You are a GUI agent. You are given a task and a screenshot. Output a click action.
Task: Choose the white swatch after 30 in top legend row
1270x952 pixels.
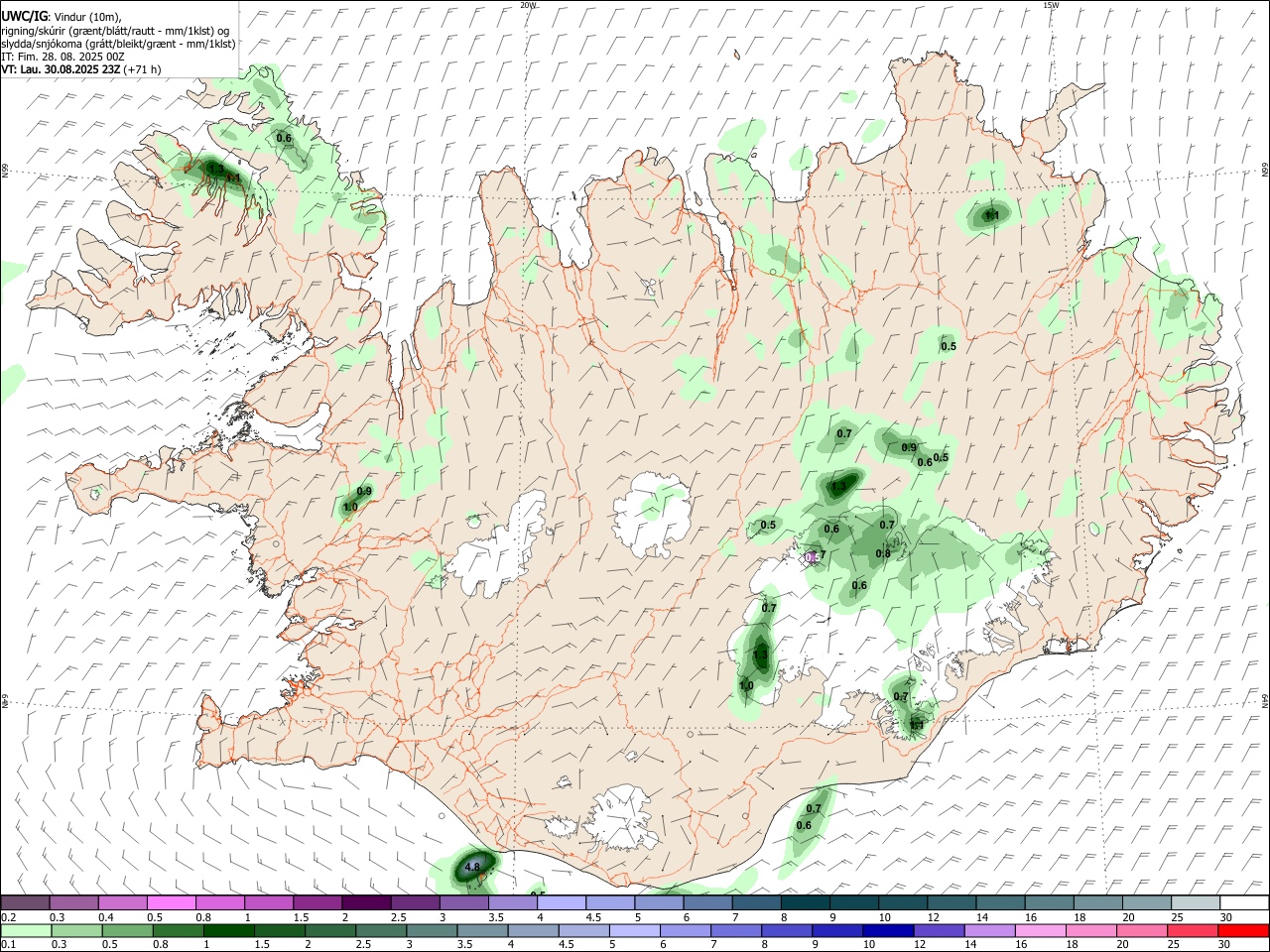(x=1243, y=903)
